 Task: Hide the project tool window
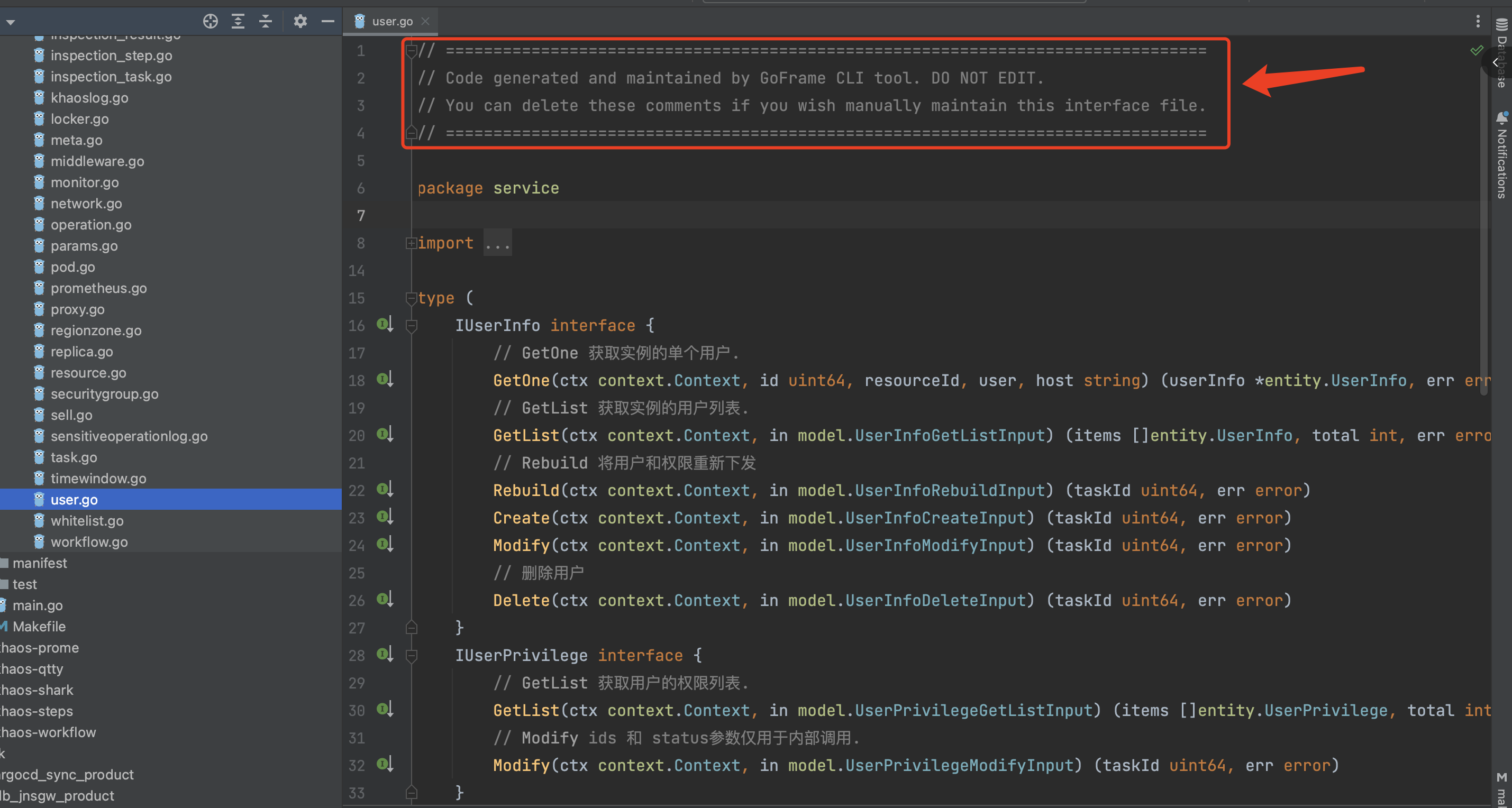327,22
